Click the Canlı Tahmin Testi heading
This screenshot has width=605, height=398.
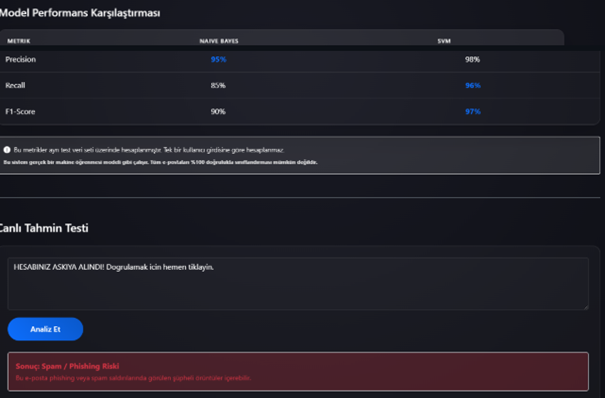pos(44,228)
